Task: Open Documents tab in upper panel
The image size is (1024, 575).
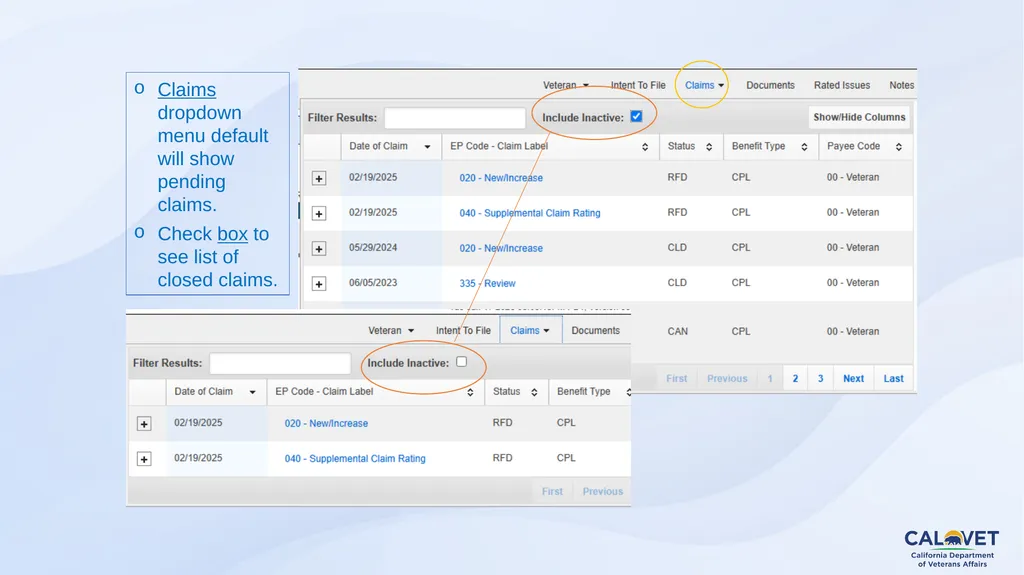Action: 770,85
